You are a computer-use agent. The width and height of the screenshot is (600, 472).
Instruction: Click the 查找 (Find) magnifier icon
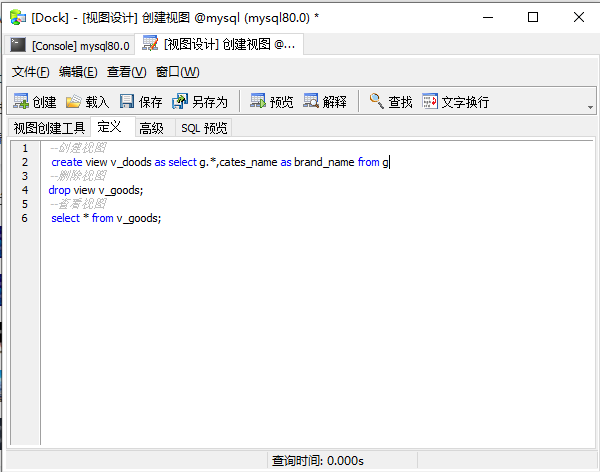tap(377, 101)
